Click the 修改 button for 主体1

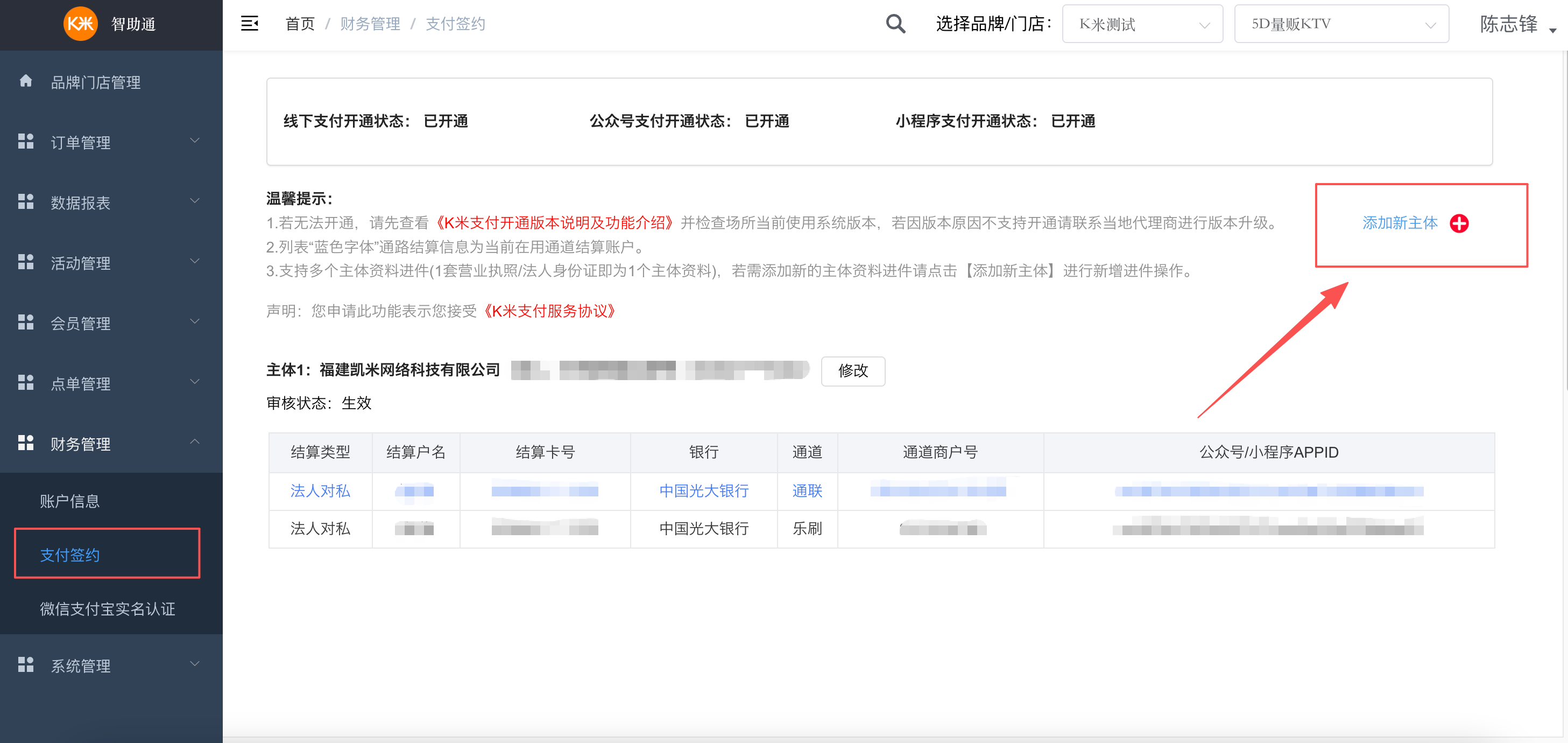(853, 371)
